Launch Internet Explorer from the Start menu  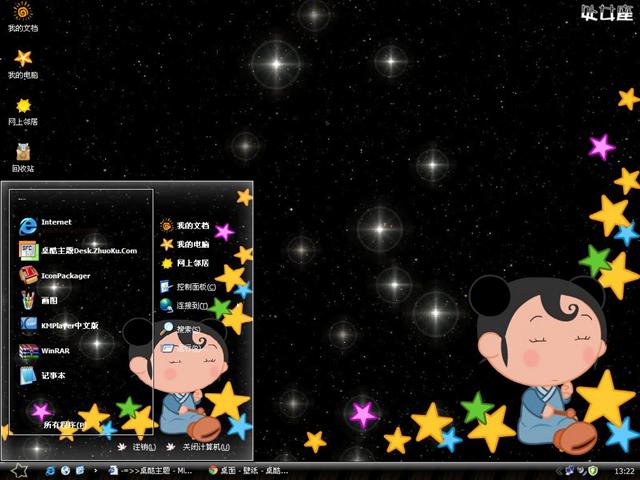tap(46, 225)
